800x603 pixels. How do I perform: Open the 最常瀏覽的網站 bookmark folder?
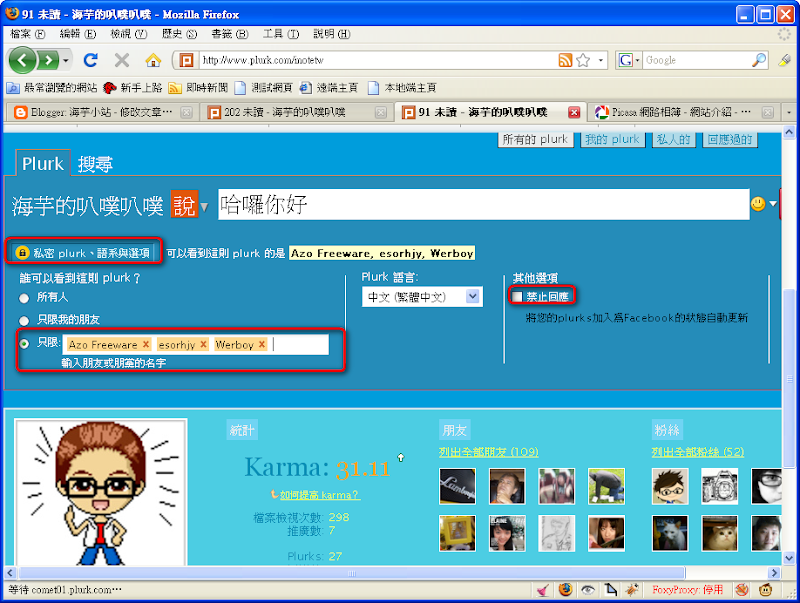point(52,88)
